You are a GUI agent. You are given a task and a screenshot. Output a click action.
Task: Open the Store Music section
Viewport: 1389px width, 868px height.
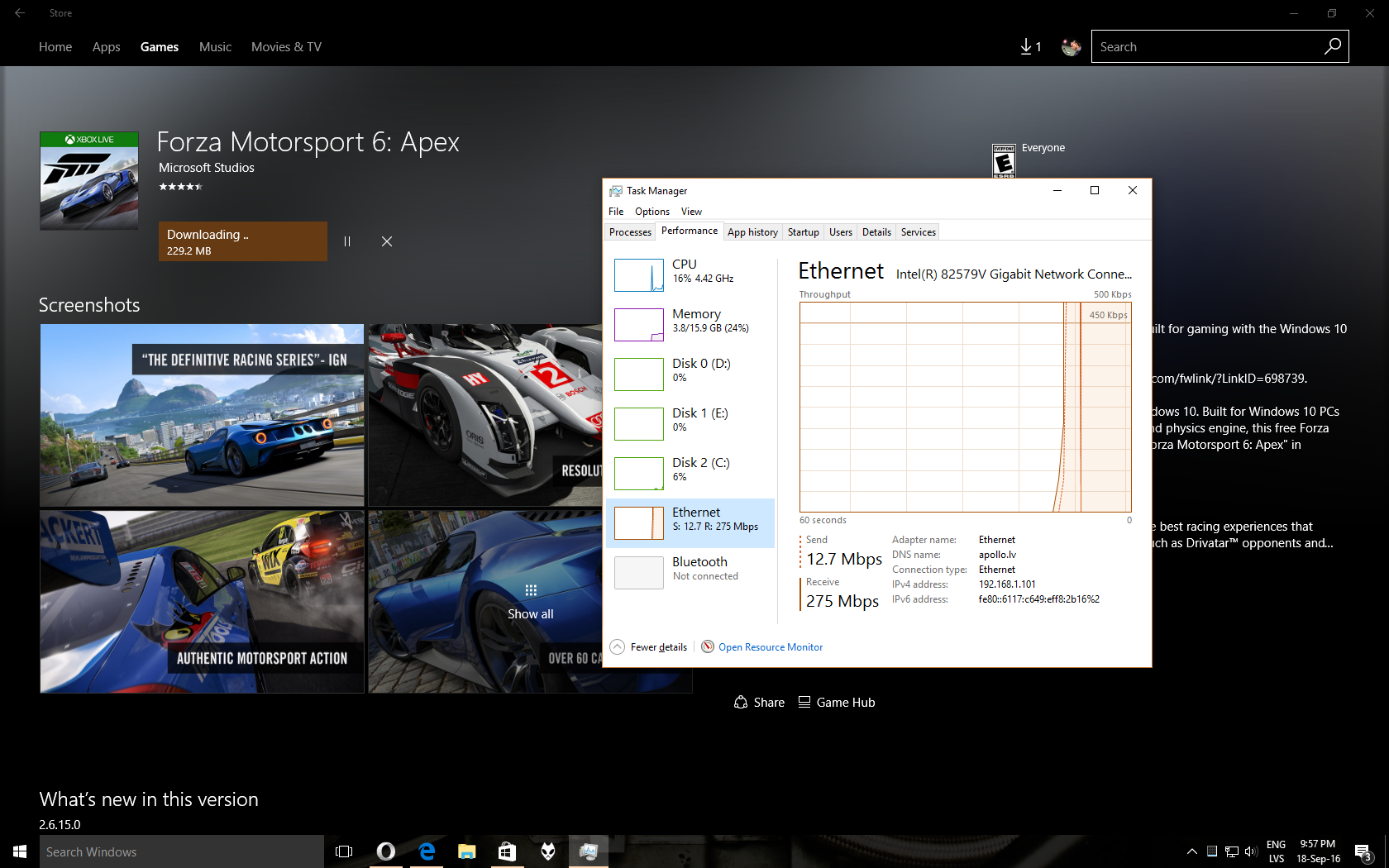tap(215, 47)
